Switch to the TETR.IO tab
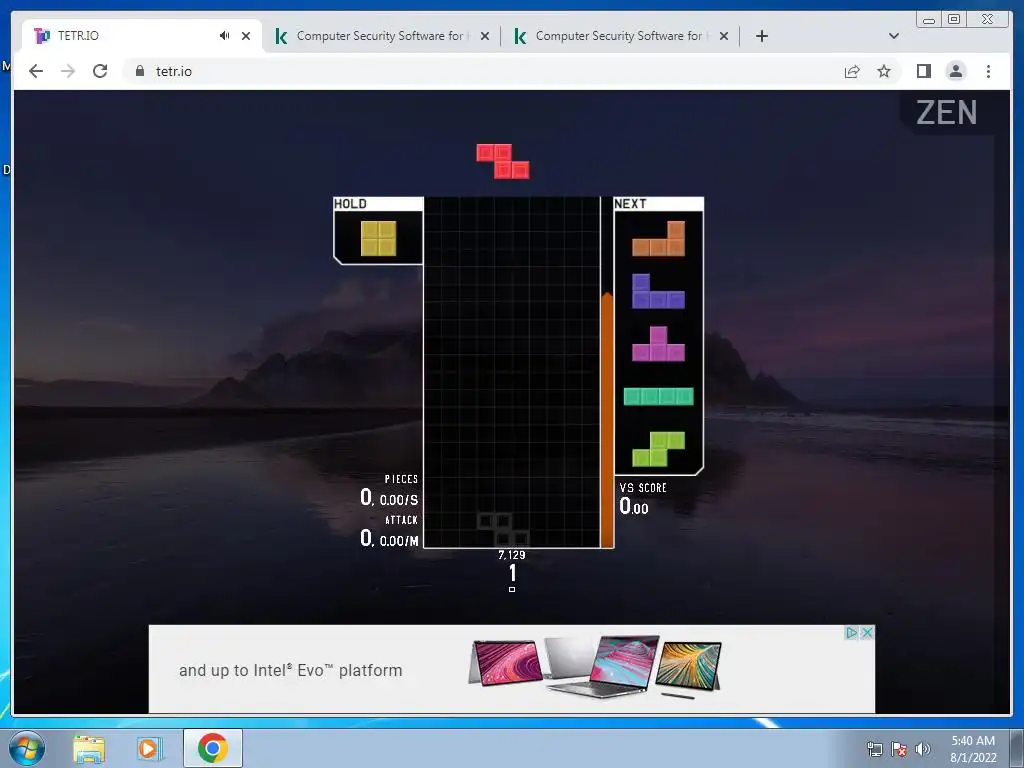This screenshot has height=768, width=1024. point(140,36)
